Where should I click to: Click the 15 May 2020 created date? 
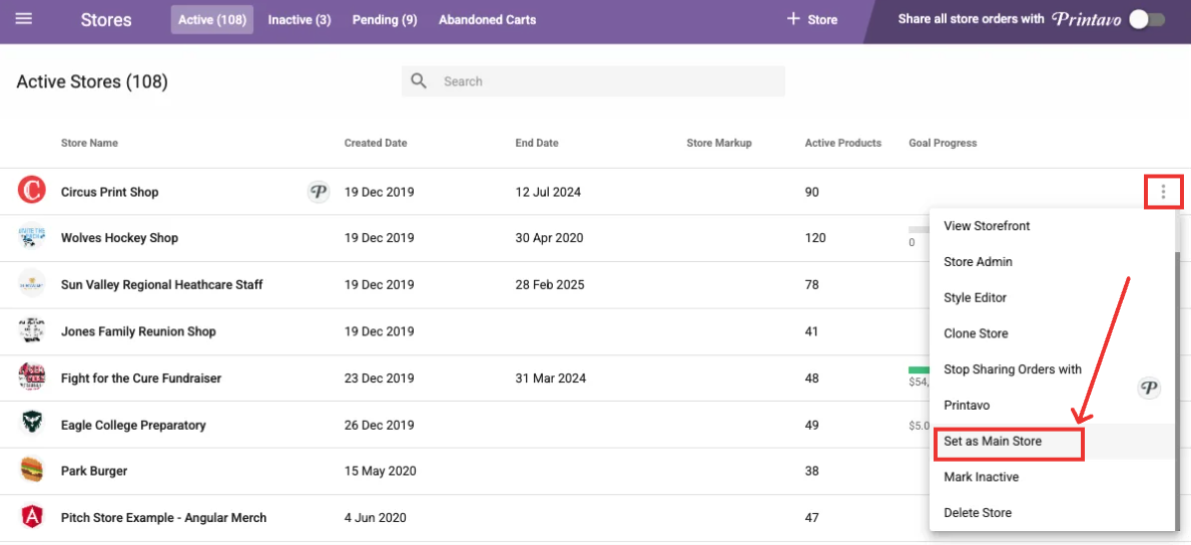pyautogui.click(x=380, y=471)
